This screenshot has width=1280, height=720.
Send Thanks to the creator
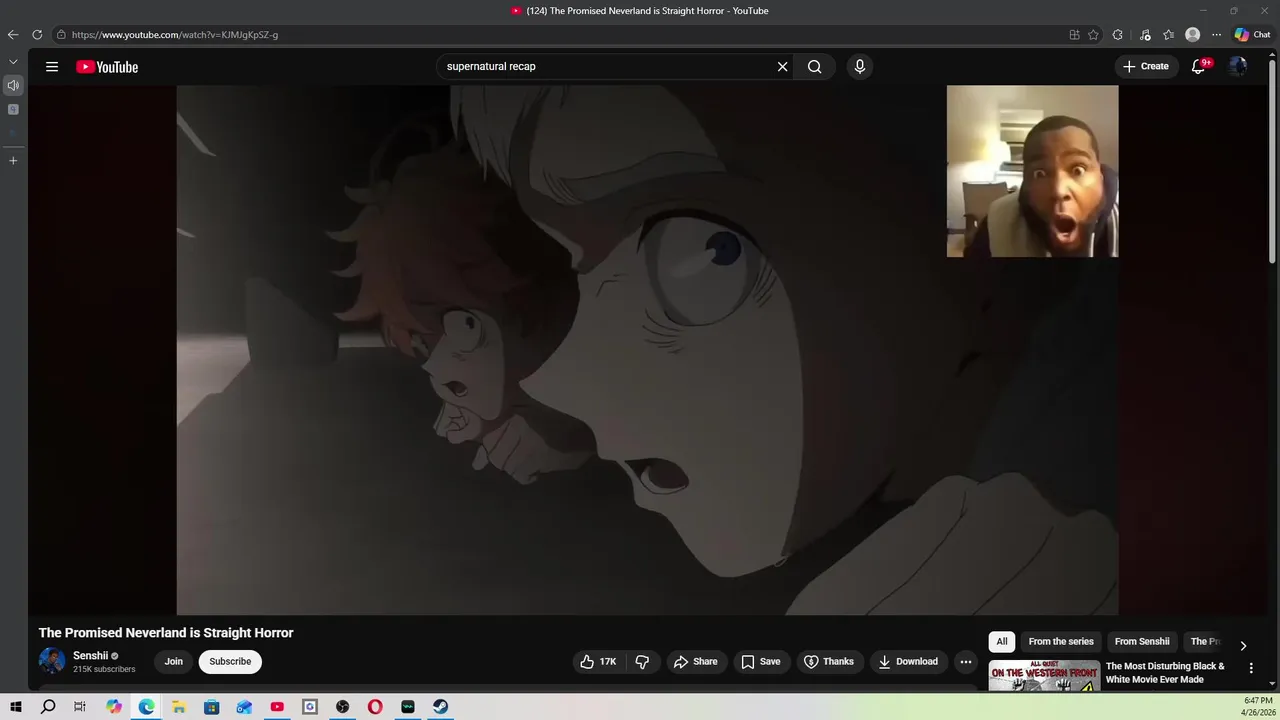click(829, 662)
